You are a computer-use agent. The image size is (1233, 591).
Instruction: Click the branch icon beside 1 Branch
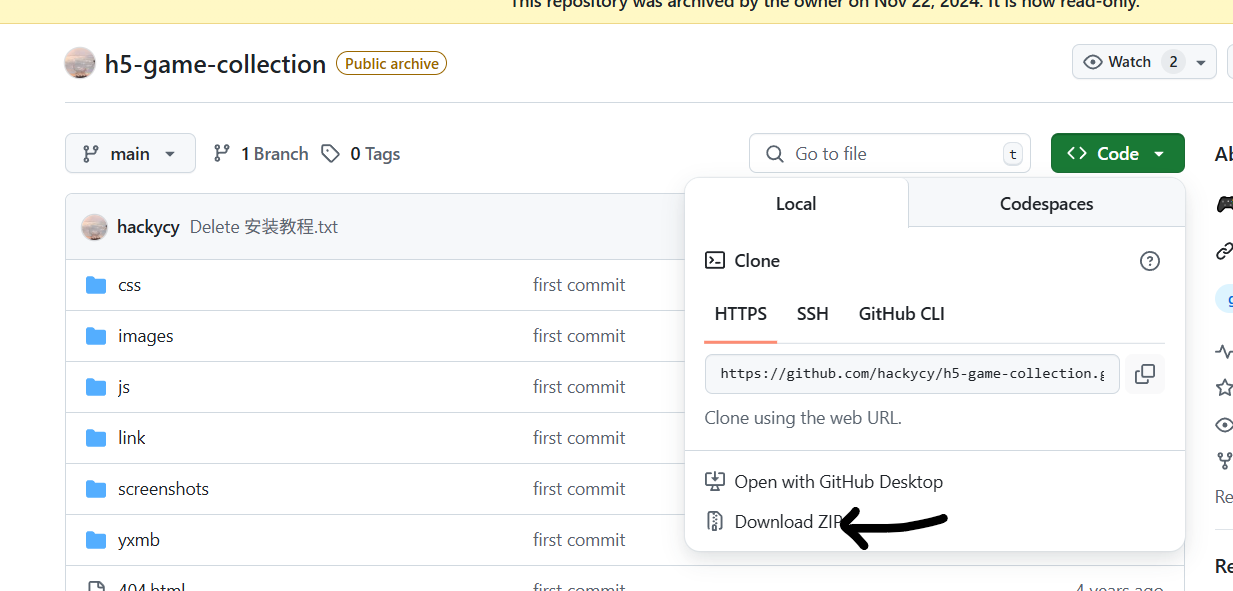pos(222,154)
